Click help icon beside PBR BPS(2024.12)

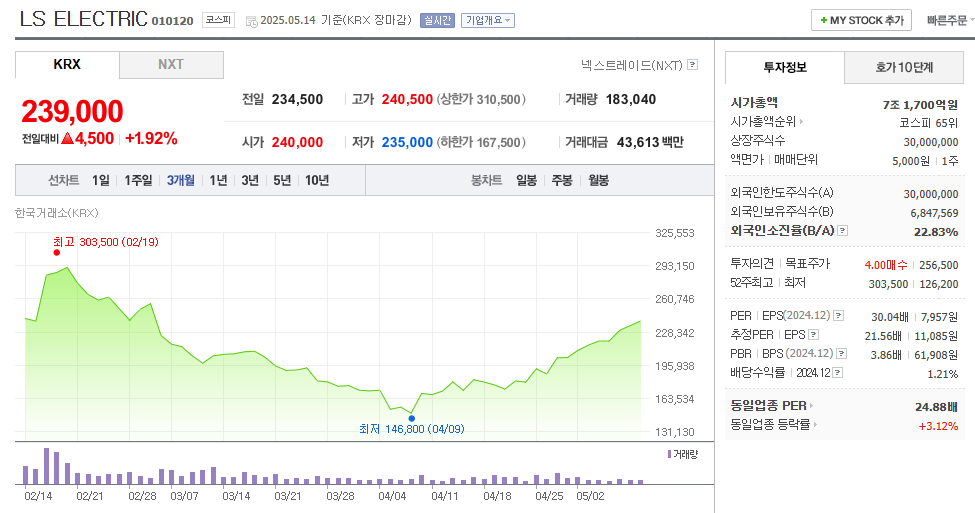tap(841, 354)
